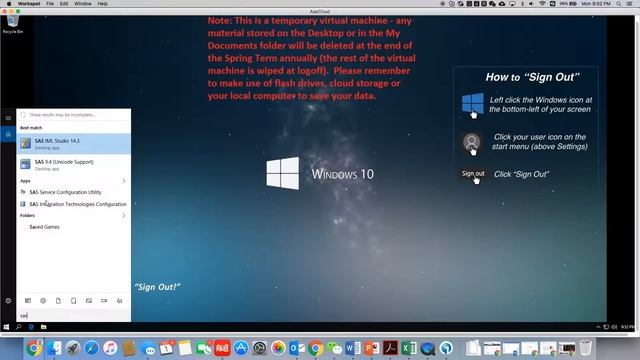The width and height of the screenshot is (640, 360).
Task: Open the File menu
Action: point(50,4)
